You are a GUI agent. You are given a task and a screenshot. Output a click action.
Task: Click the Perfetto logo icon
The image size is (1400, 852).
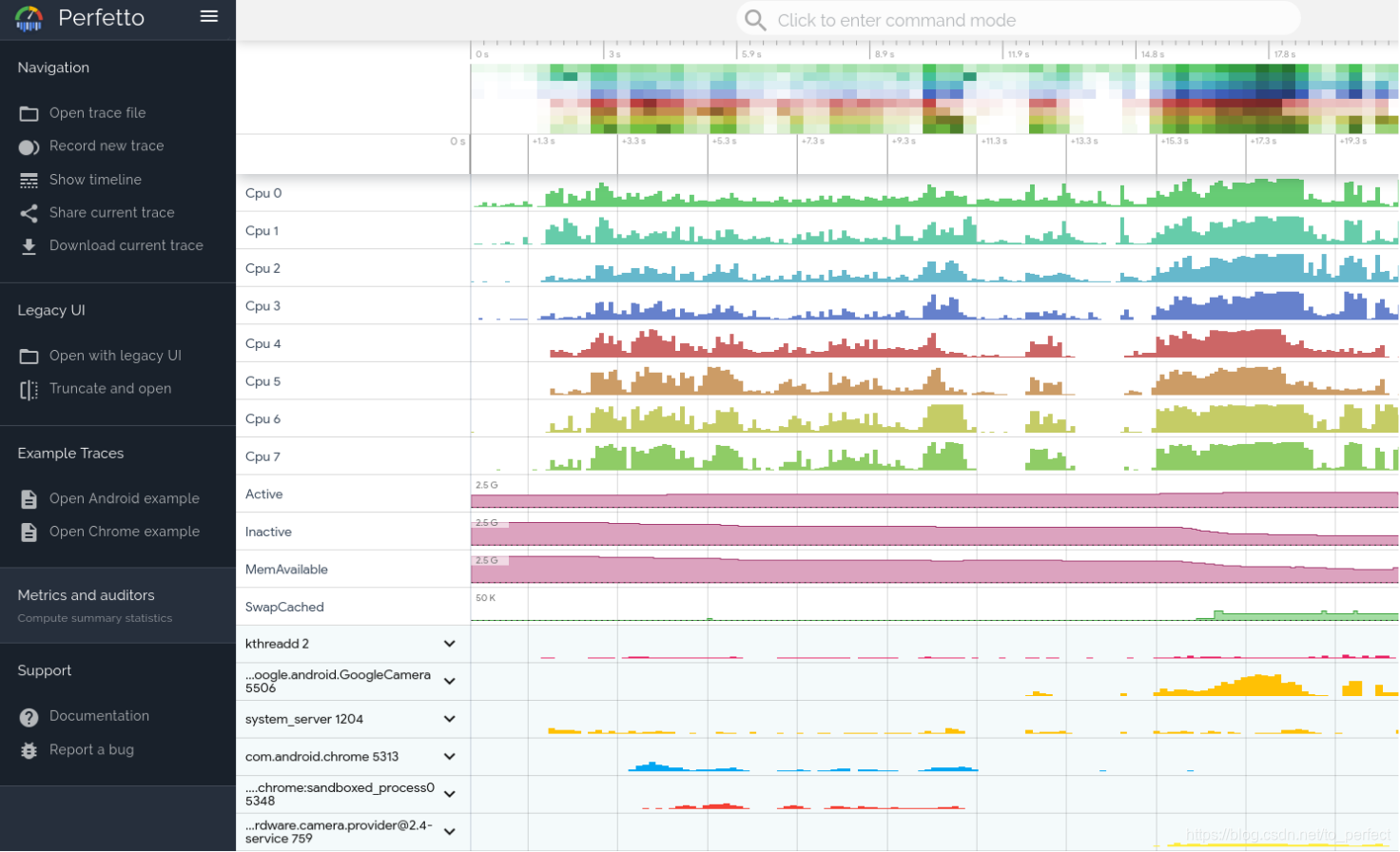[29, 18]
